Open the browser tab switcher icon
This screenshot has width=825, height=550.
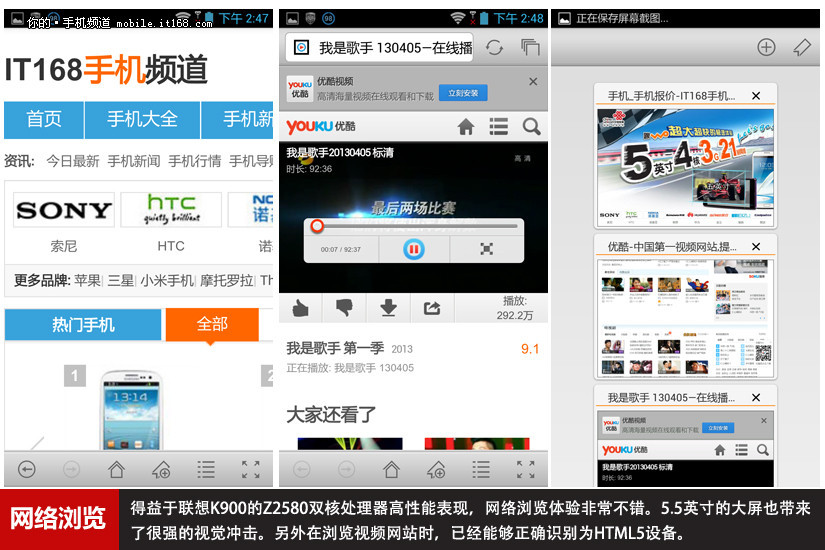pos(530,48)
